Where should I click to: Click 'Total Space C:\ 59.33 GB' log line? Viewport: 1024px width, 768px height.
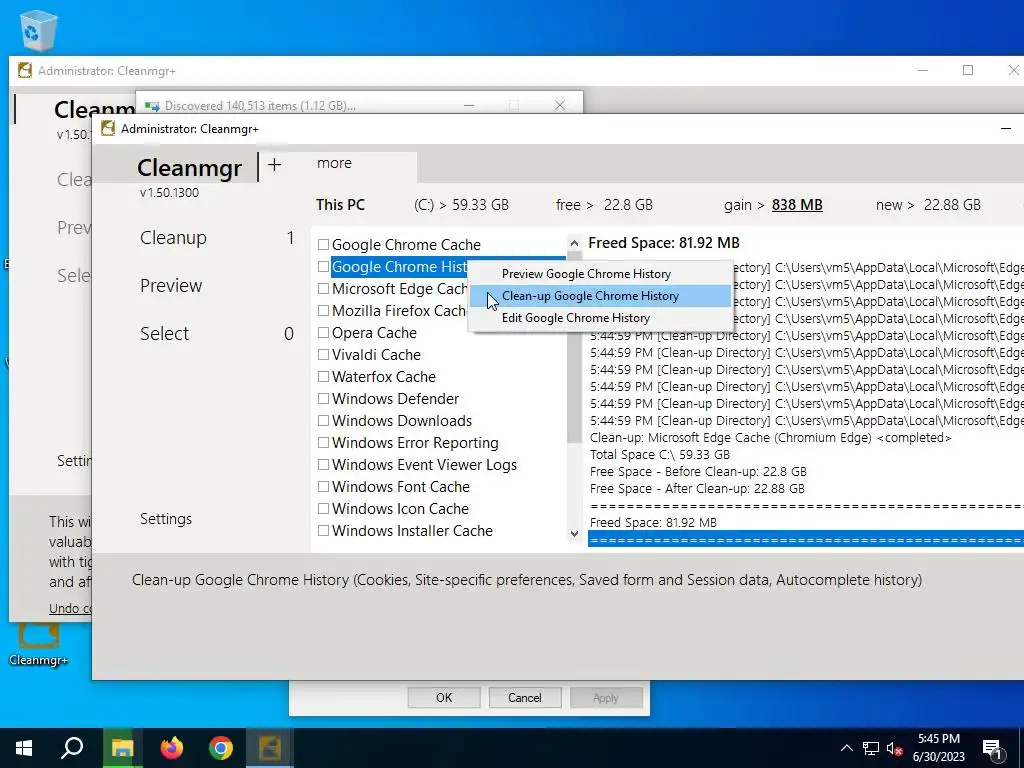(x=660, y=455)
